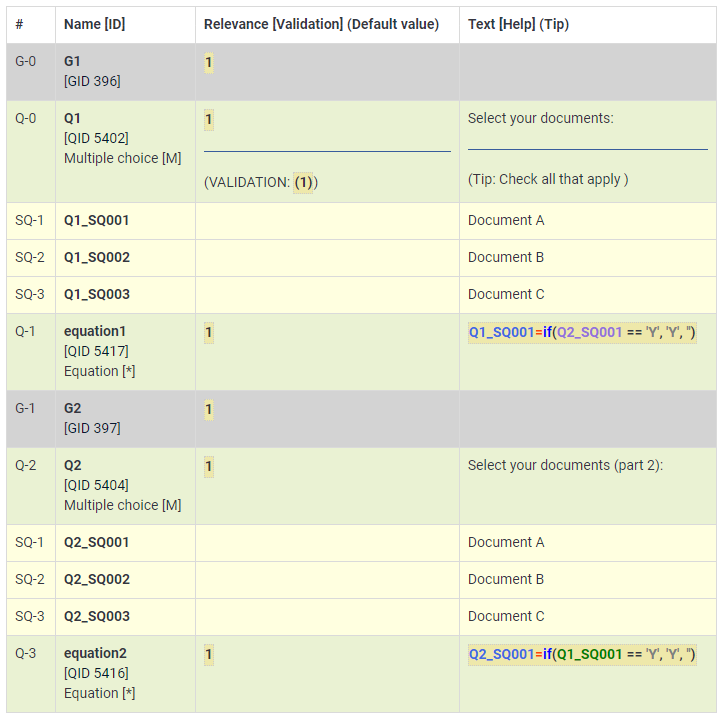
Task: Click the purple Q2_SQ001 variable in equation1 expression
Action: [x=590, y=332]
